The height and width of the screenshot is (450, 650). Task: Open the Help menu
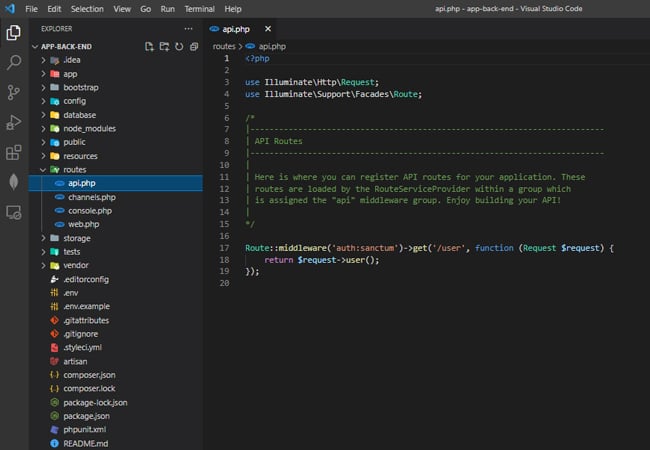(233, 9)
